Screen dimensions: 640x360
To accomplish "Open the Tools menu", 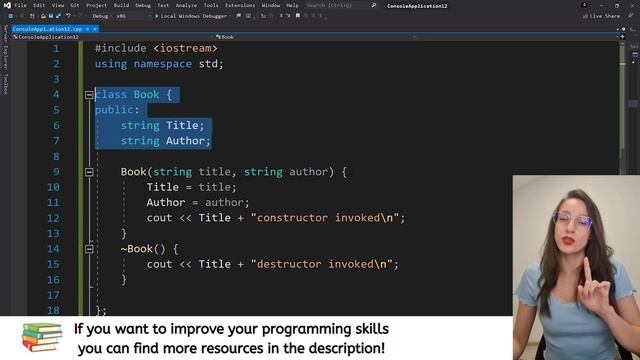I will point(211,5).
